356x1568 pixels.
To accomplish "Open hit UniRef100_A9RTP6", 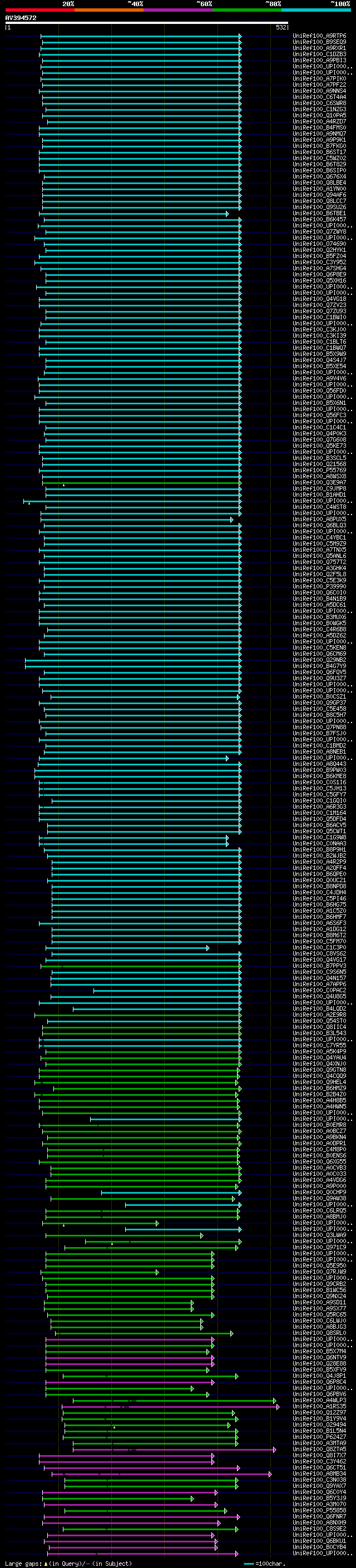I will pyautogui.click(x=319, y=36).
